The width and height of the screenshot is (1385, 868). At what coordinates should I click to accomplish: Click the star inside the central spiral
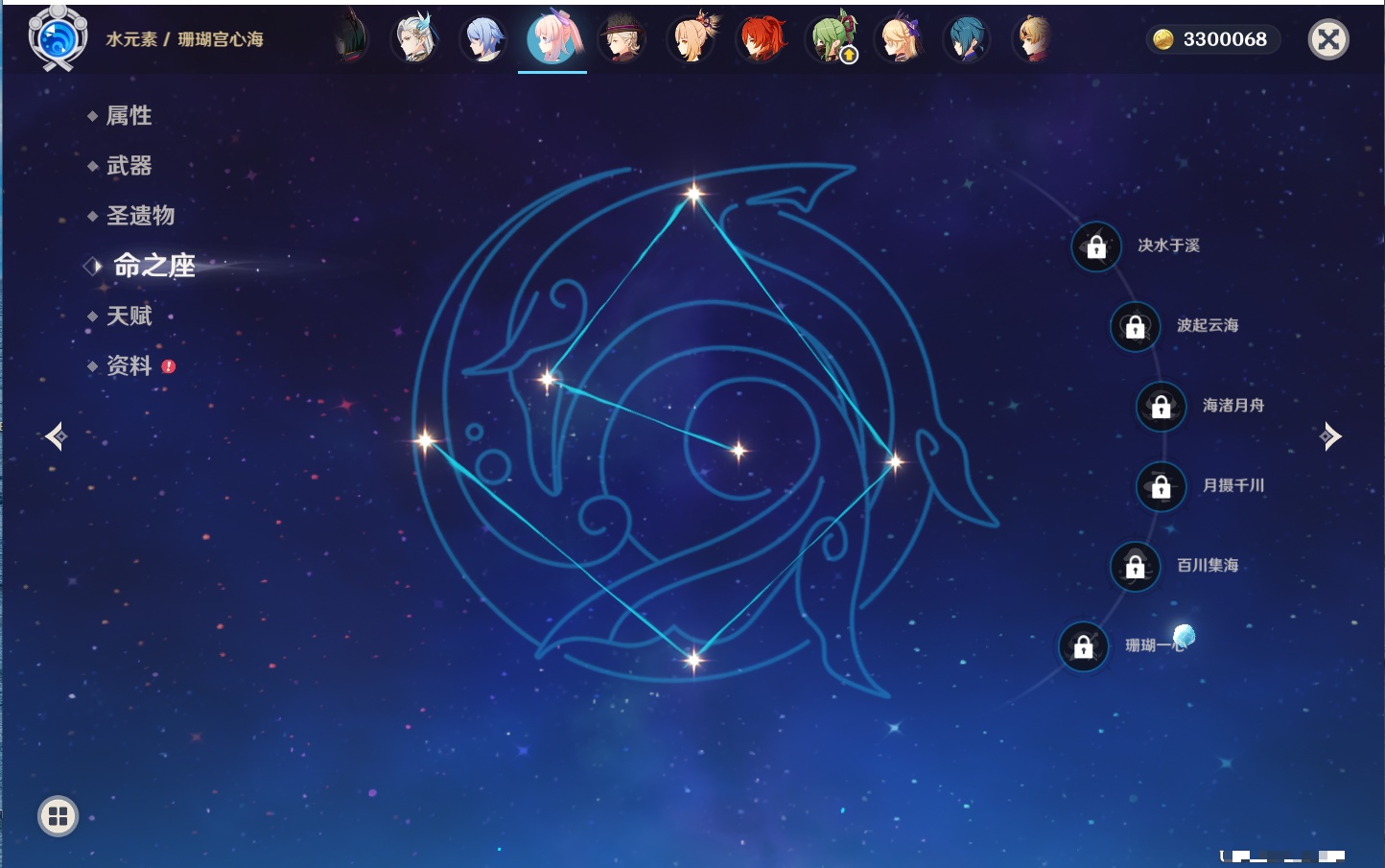point(739,450)
